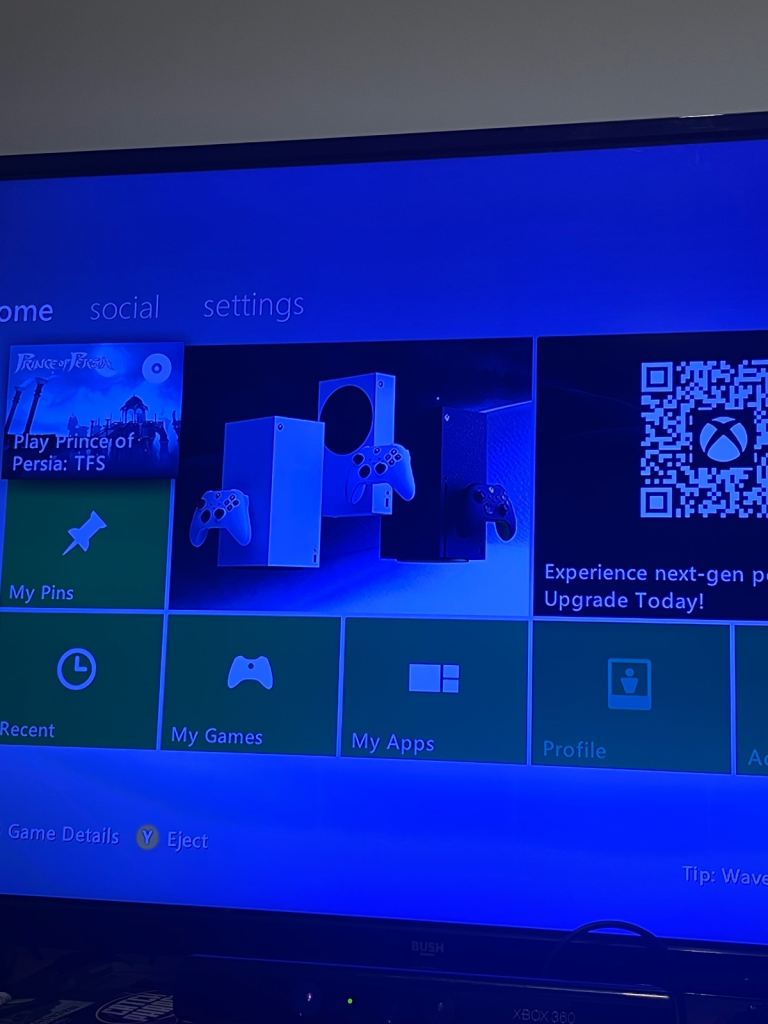
Task: Click the Xbox logo inside the QR code
Action: [721, 439]
